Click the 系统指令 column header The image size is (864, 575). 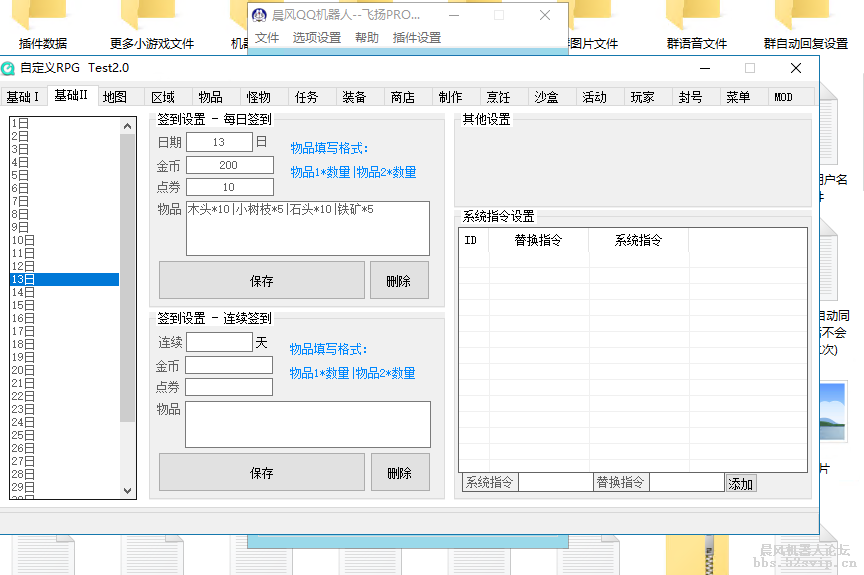pos(639,240)
